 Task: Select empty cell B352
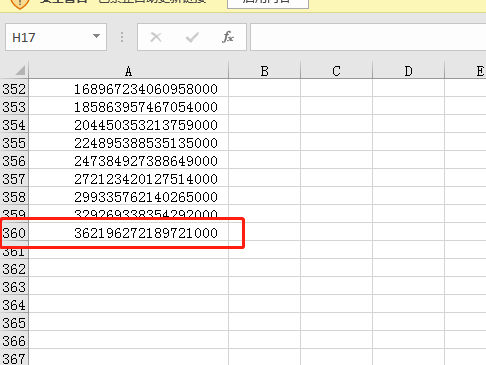click(x=265, y=89)
